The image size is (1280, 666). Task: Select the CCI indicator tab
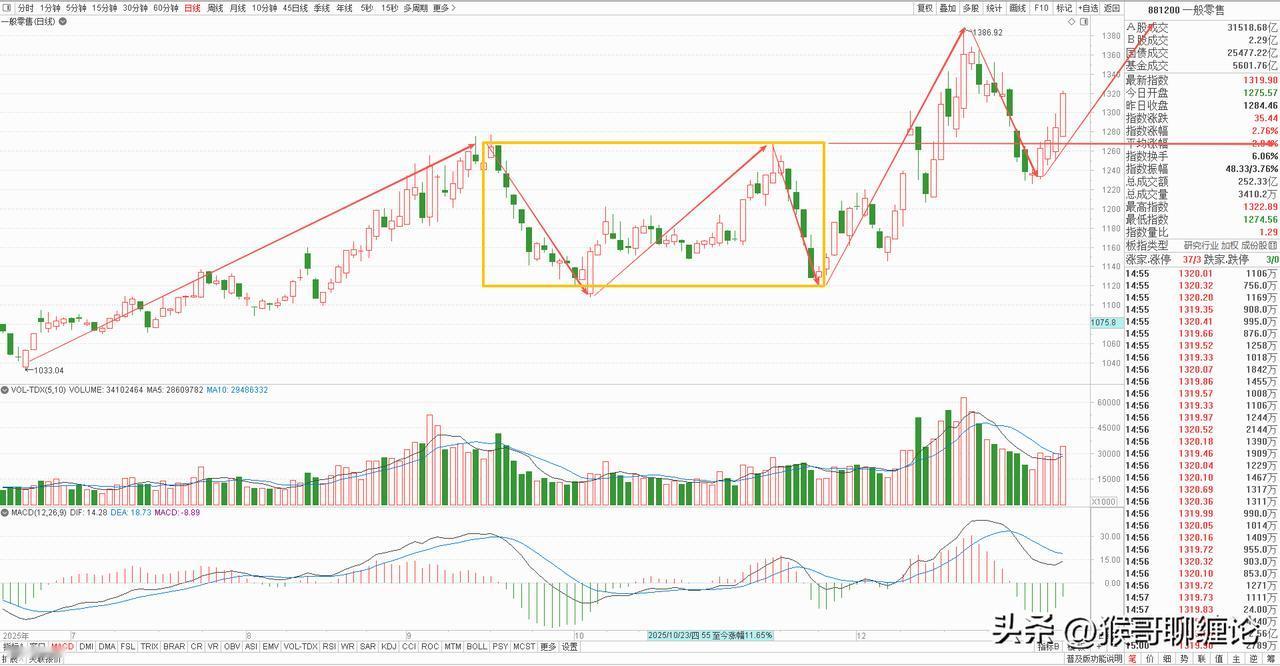coord(409,647)
